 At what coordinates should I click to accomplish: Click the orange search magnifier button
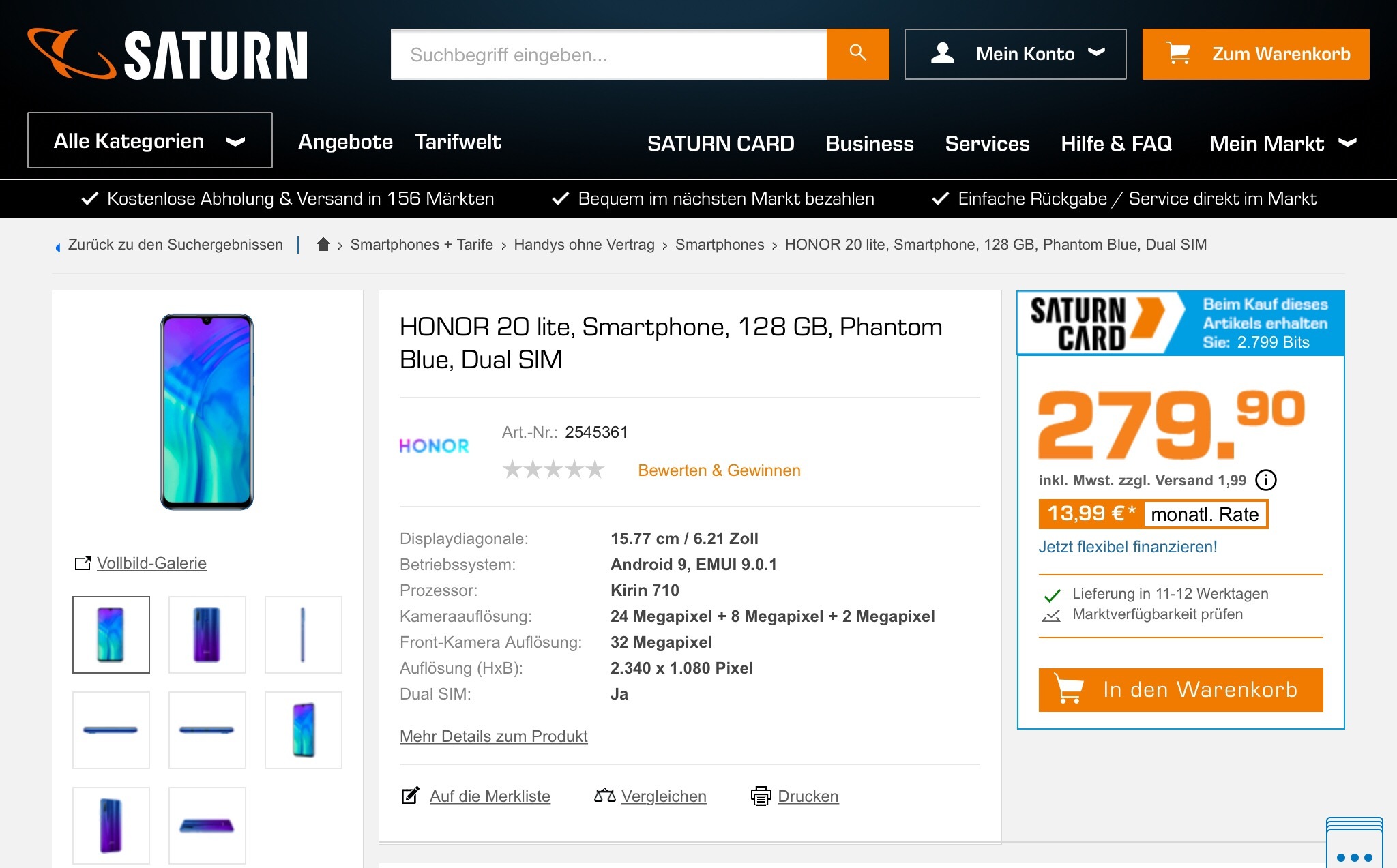pos(857,54)
